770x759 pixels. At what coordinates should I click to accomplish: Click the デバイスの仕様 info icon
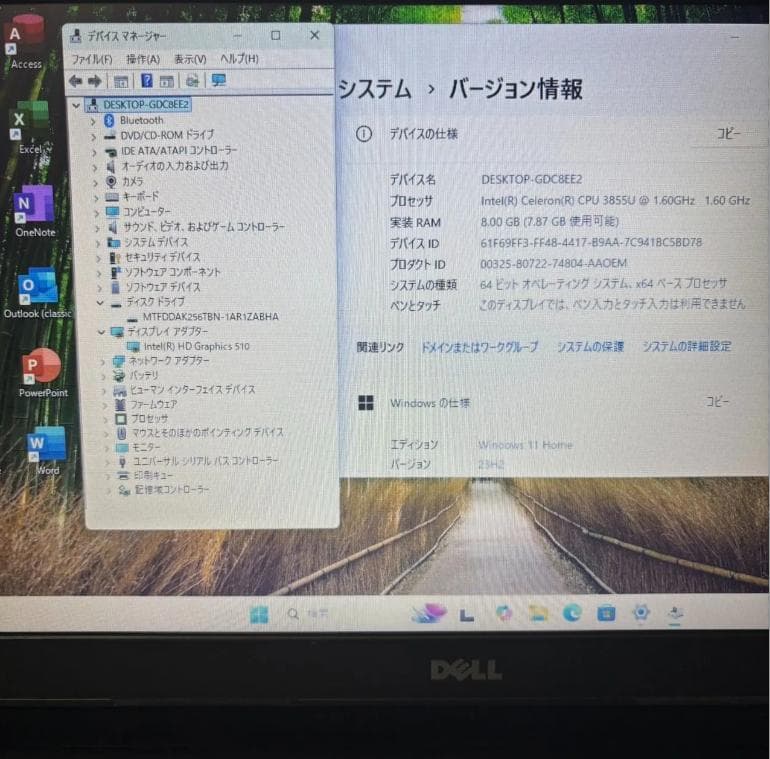click(363, 134)
